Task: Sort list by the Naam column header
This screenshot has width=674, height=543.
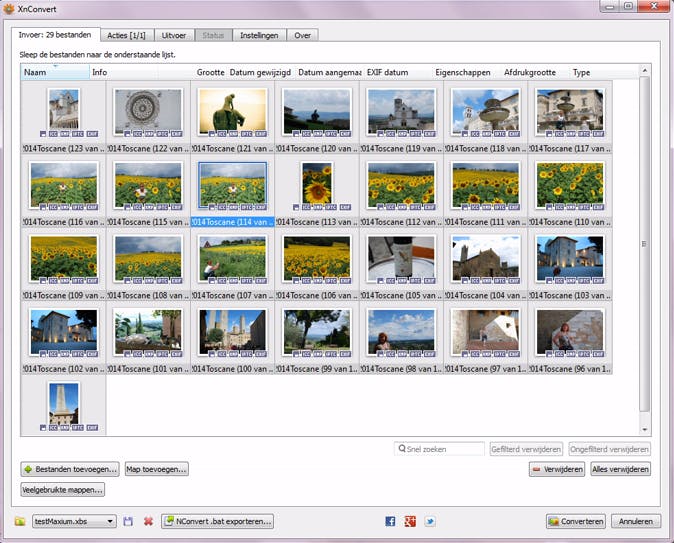Action: (x=36, y=72)
